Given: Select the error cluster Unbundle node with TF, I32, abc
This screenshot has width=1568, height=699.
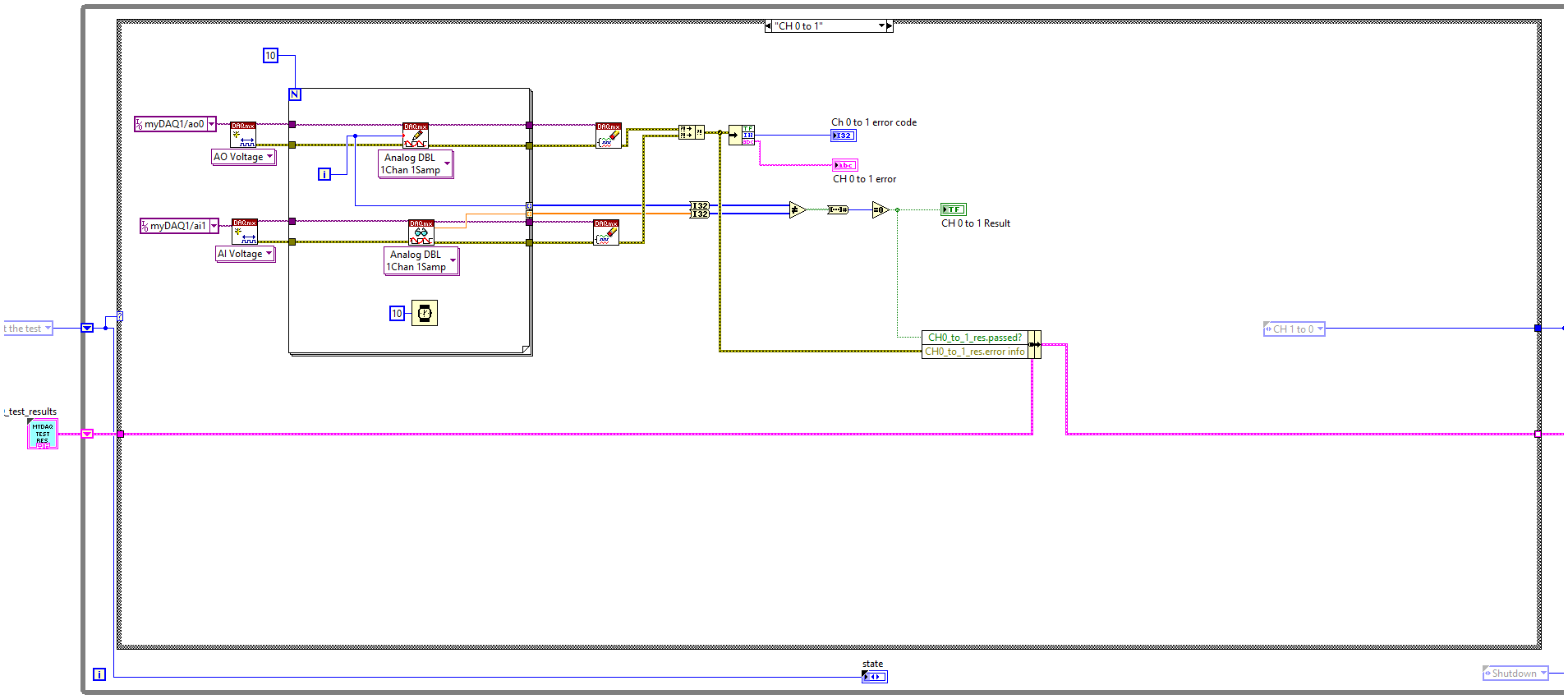Looking at the screenshot, I should (742, 136).
